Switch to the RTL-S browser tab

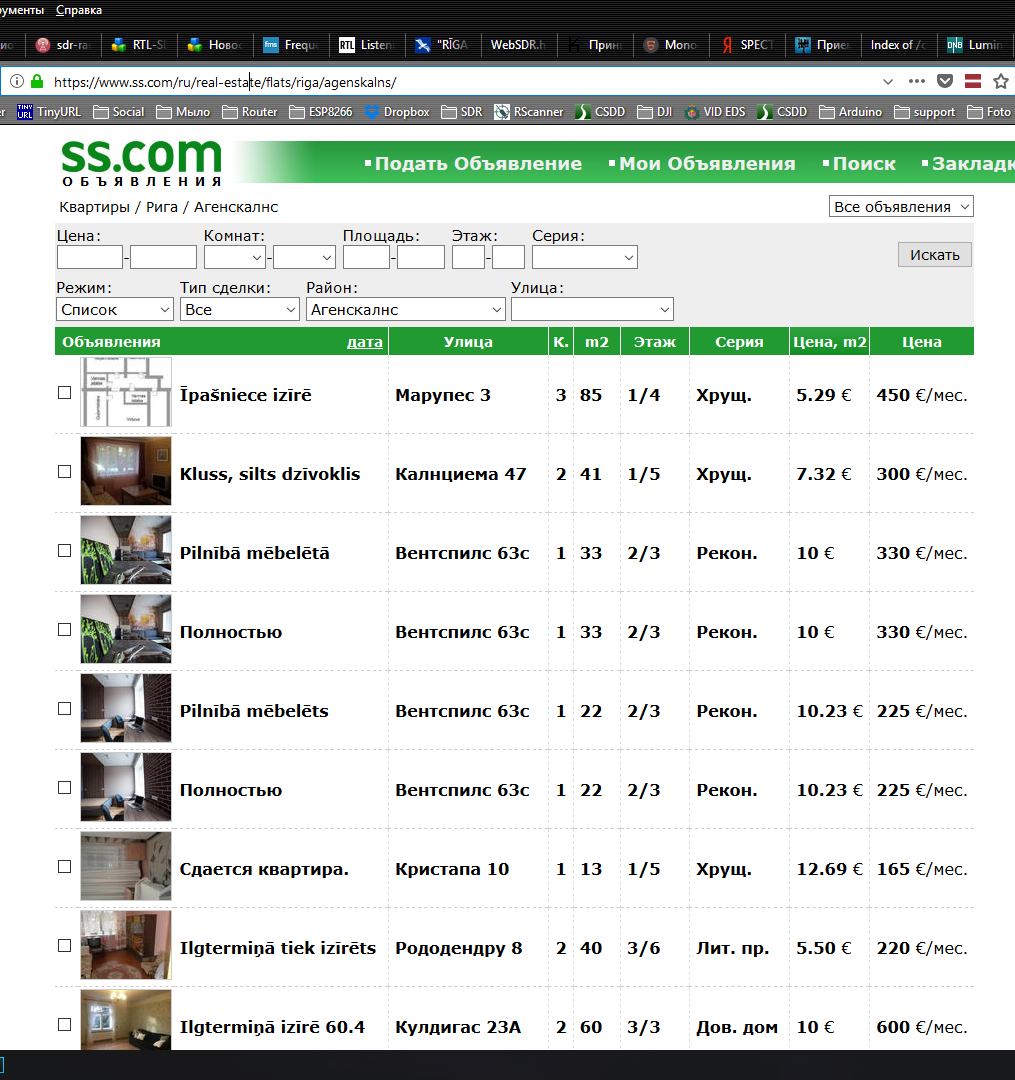[x=139, y=45]
